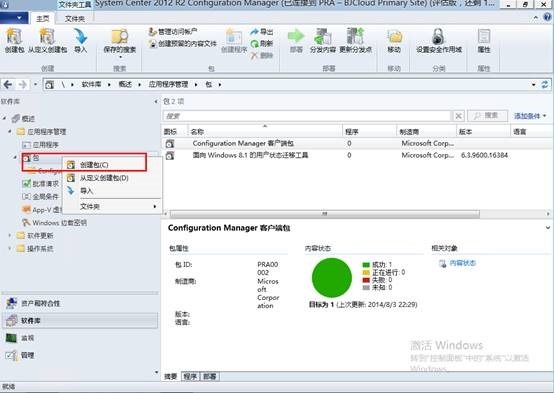Viewport: 554px width, 393px height.
Task: Click the search input field
Action: (307, 116)
